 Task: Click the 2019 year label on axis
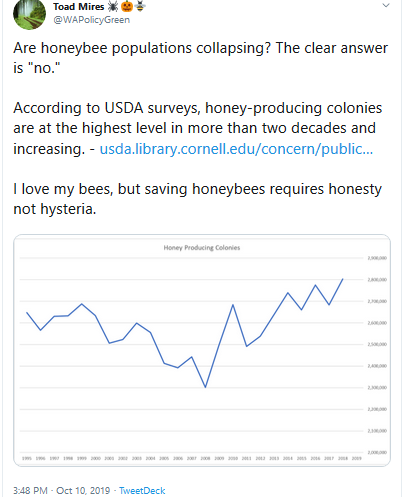[357, 458]
